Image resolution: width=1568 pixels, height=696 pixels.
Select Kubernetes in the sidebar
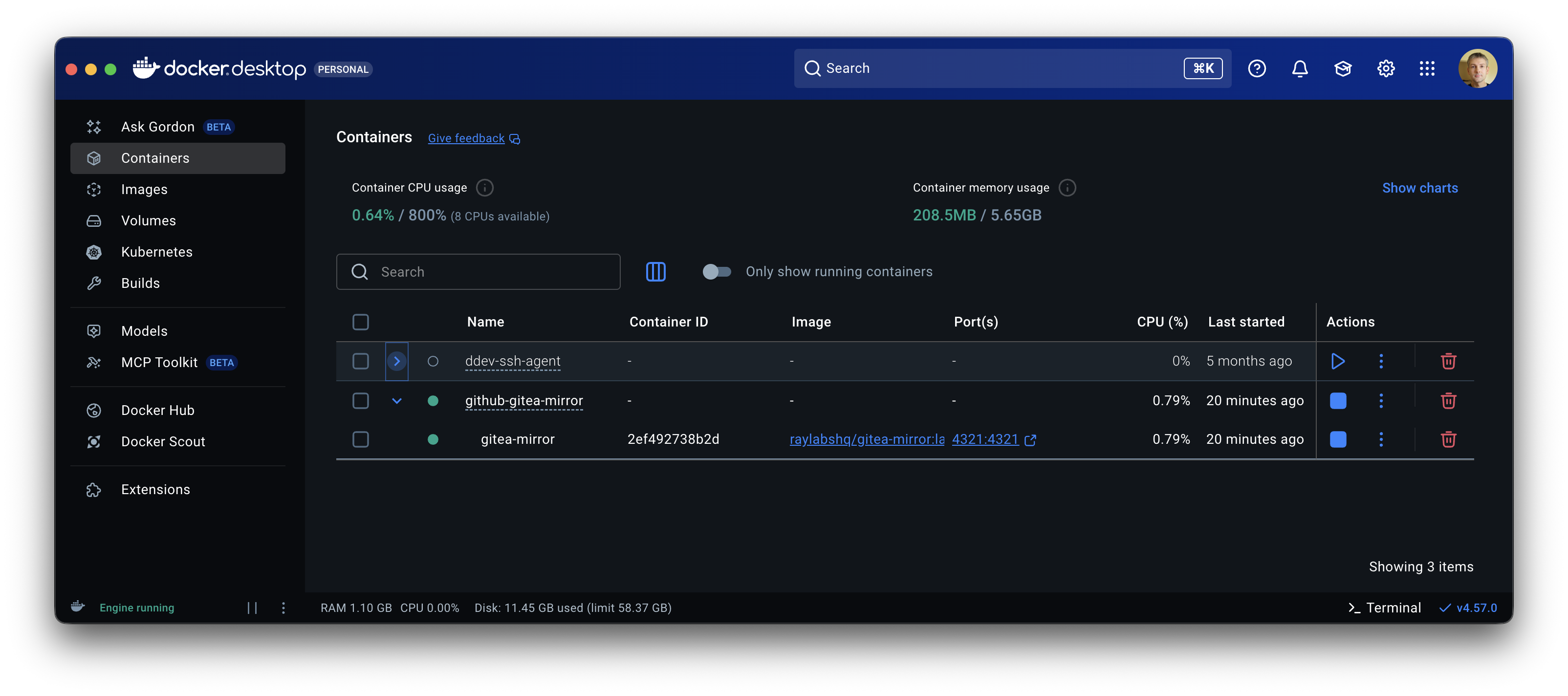coord(156,252)
